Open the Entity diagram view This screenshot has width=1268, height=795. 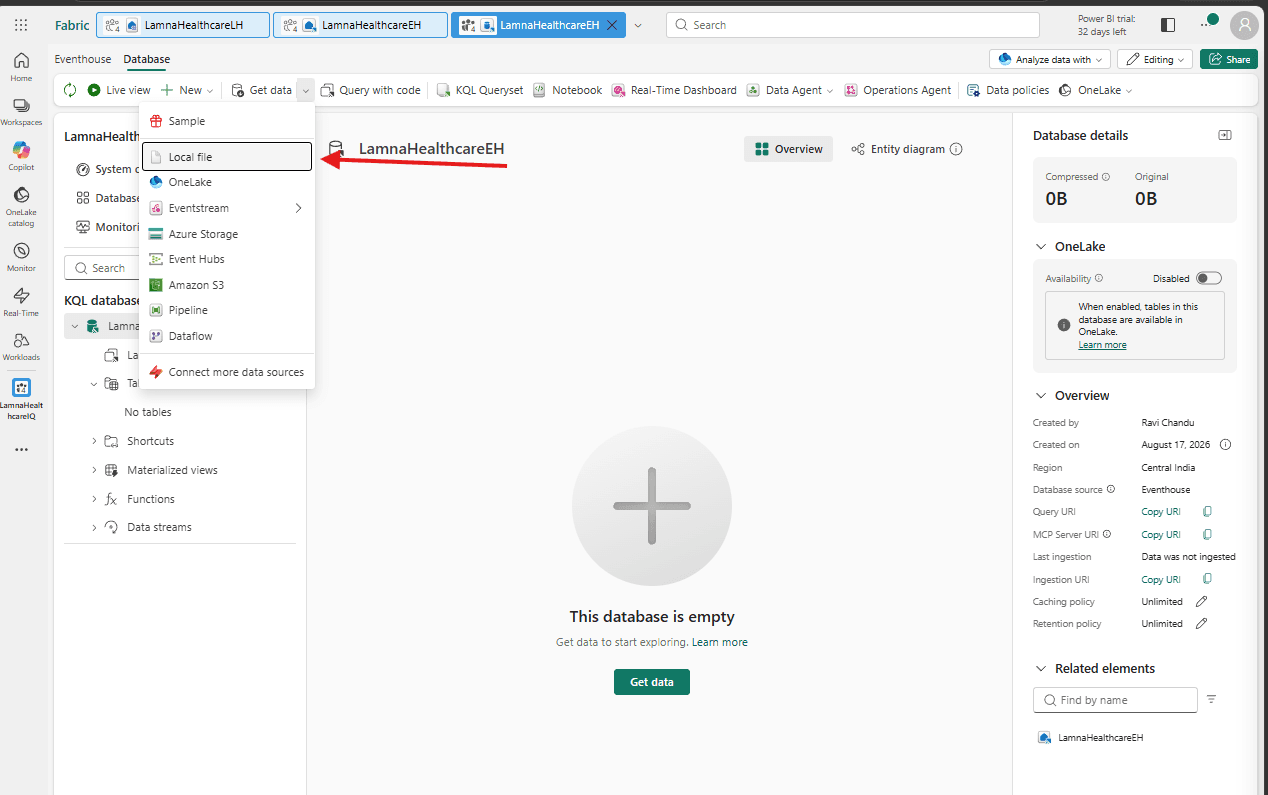click(898, 149)
